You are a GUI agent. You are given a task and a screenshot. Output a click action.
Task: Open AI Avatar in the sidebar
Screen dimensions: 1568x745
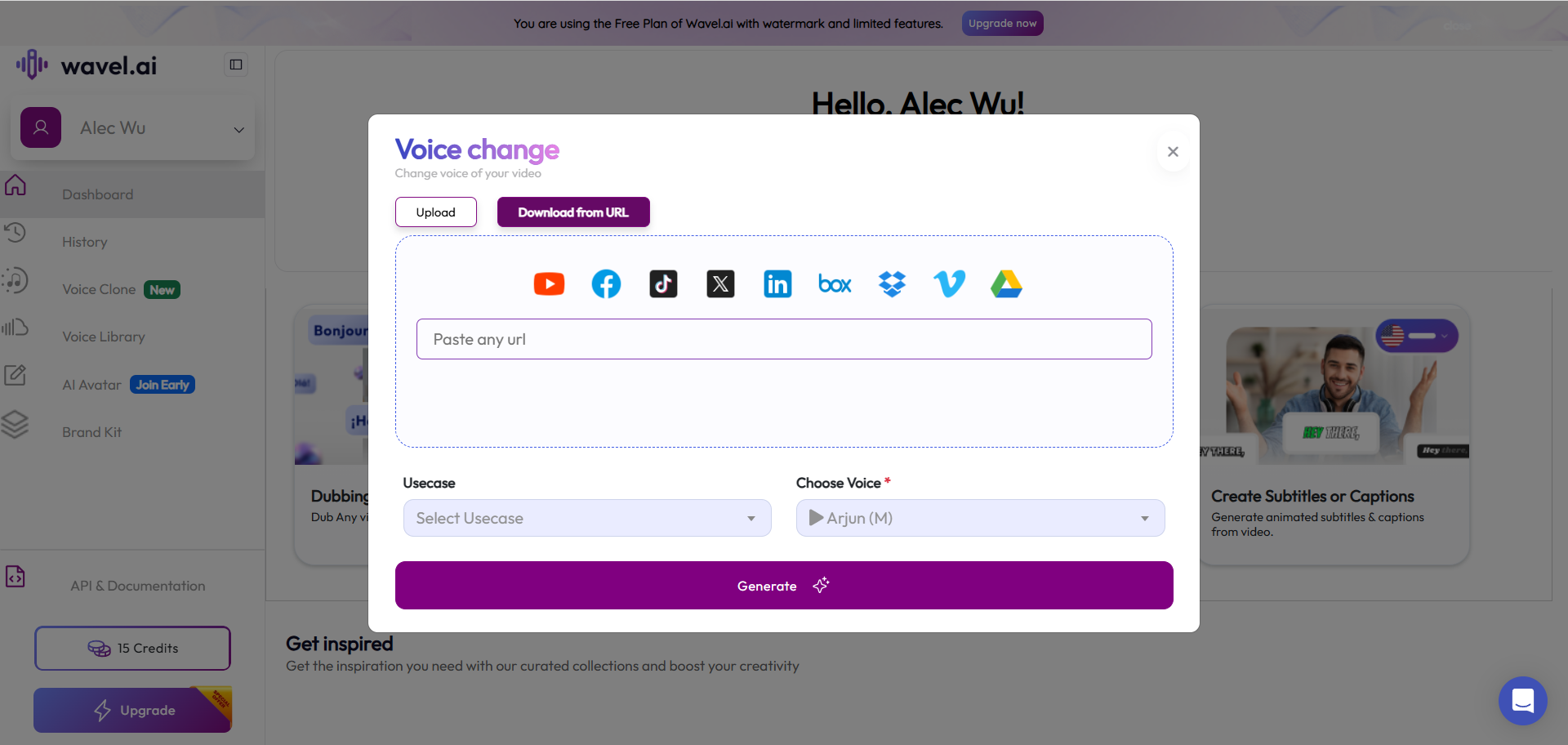pos(91,385)
